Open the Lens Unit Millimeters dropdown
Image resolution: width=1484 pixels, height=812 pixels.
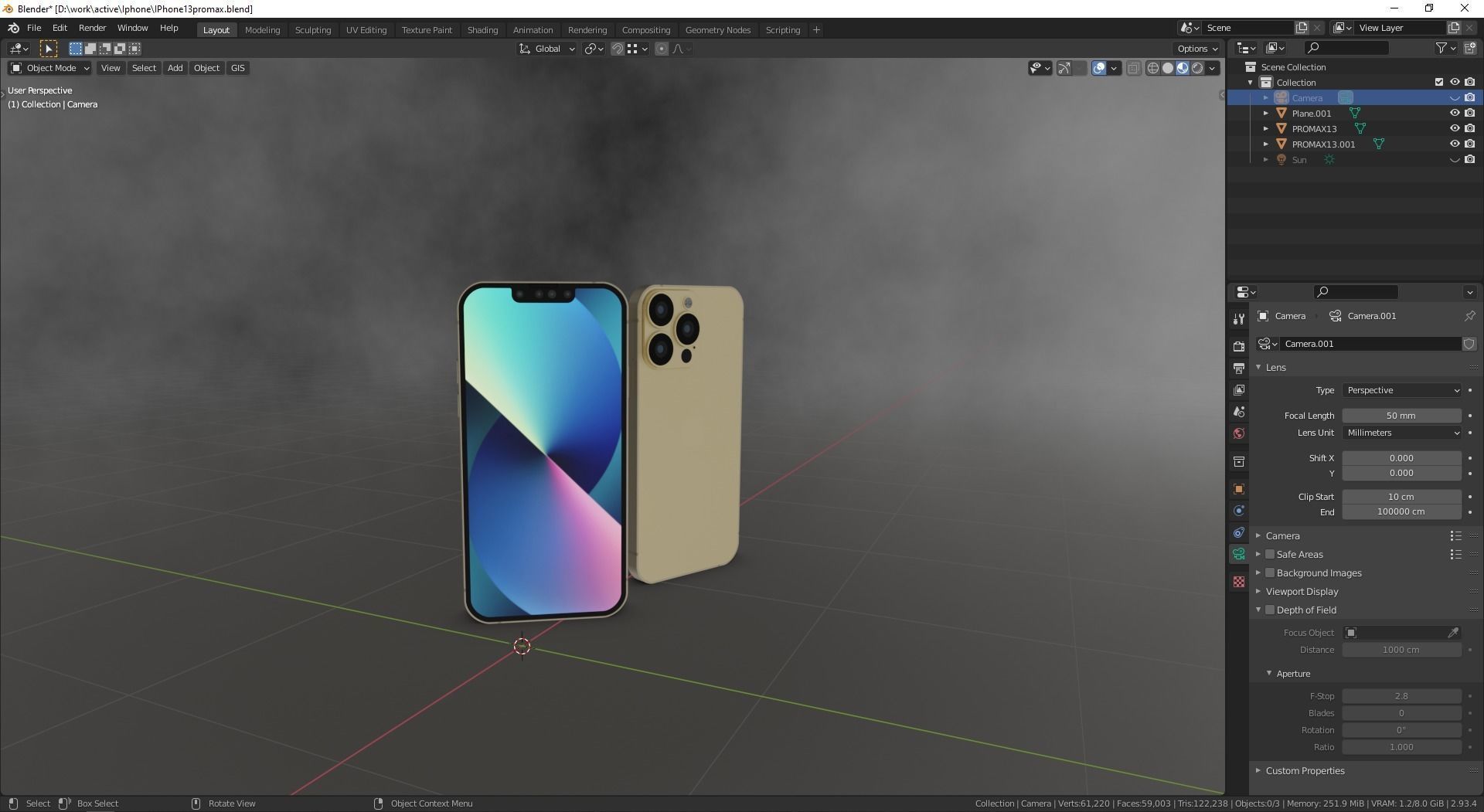click(x=1401, y=433)
